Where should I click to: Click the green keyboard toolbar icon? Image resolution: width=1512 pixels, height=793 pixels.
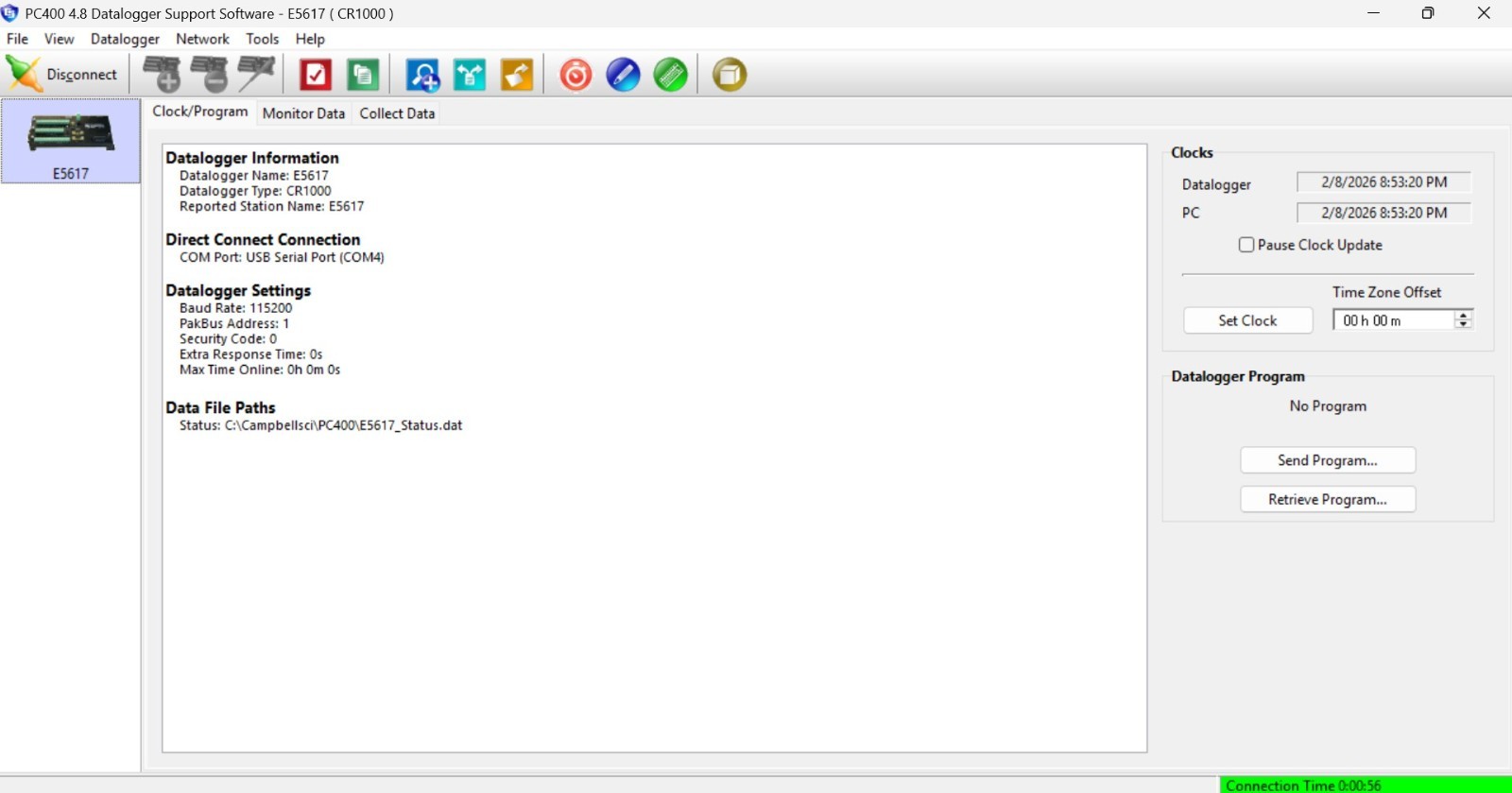point(671,75)
